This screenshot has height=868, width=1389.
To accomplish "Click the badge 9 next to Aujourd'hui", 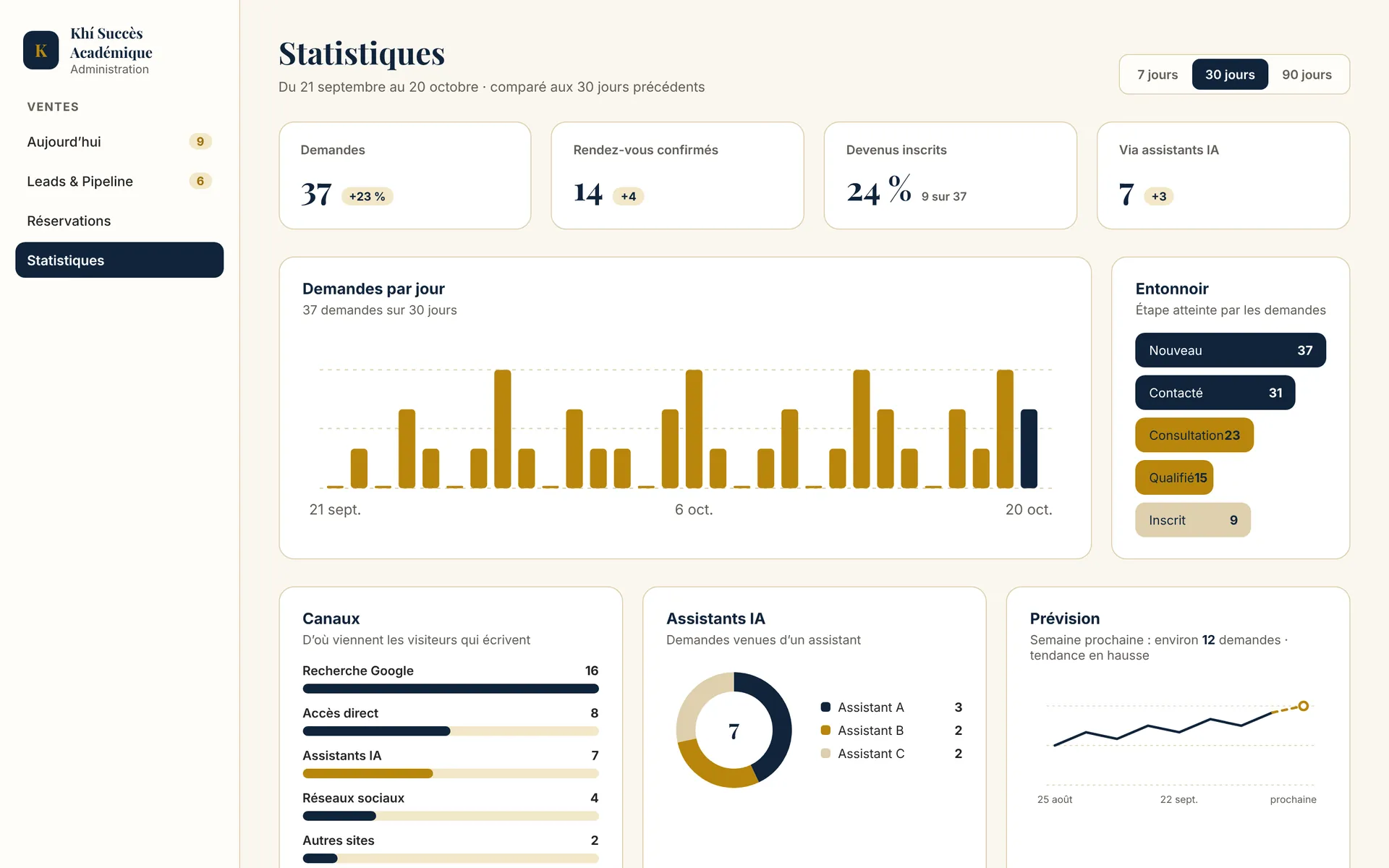I will coord(200,142).
